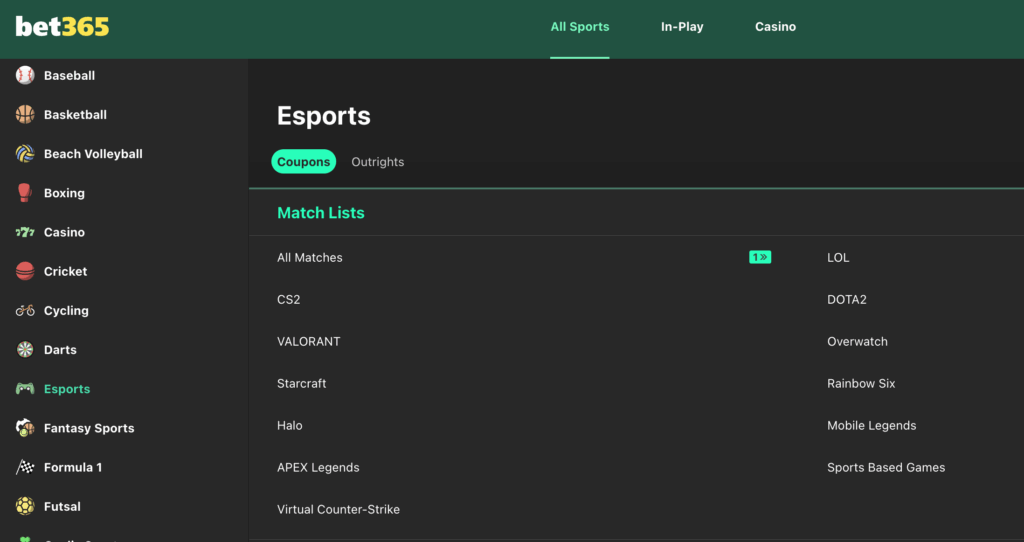
Task: Click the Formula 1 checkered flag icon
Action: (25, 467)
